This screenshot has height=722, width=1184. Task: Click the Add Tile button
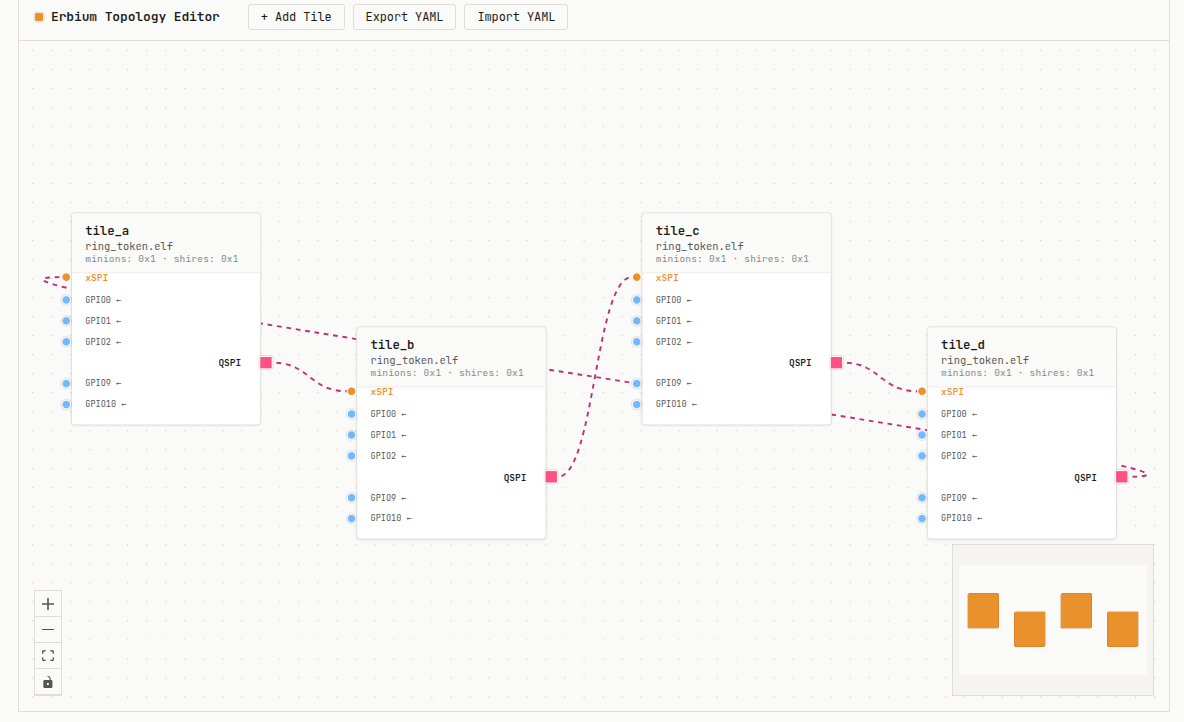(x=296, y=17)
